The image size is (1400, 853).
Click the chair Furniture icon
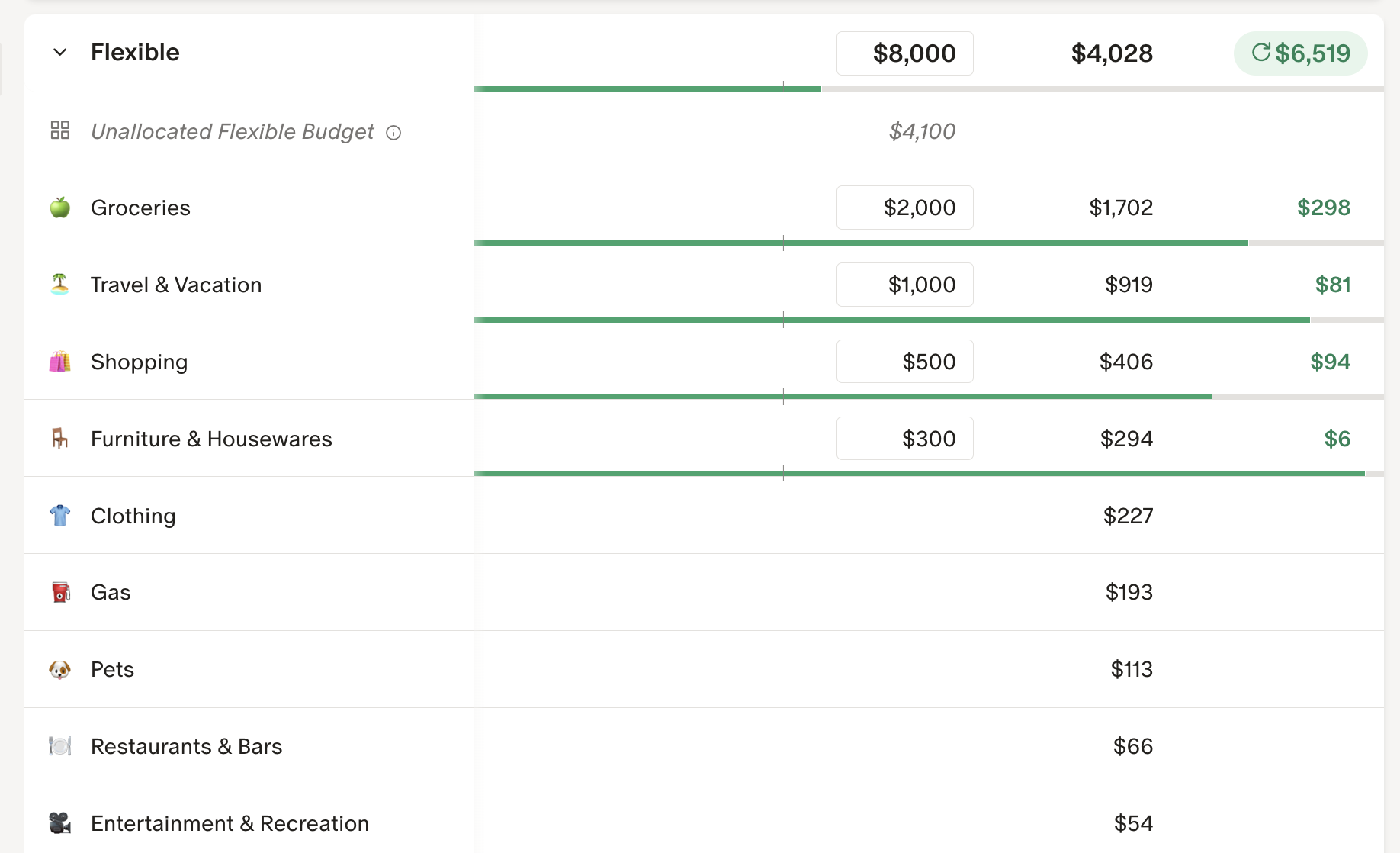point(60,439)
